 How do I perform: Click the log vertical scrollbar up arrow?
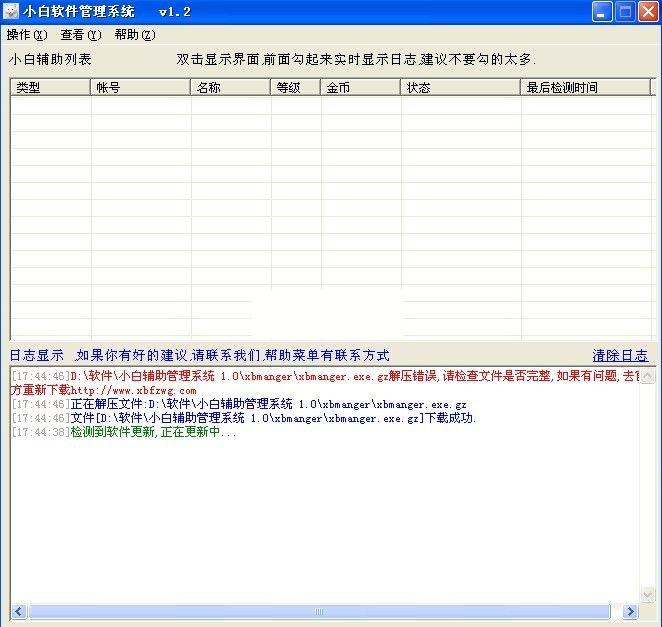[x=648, y=375]
